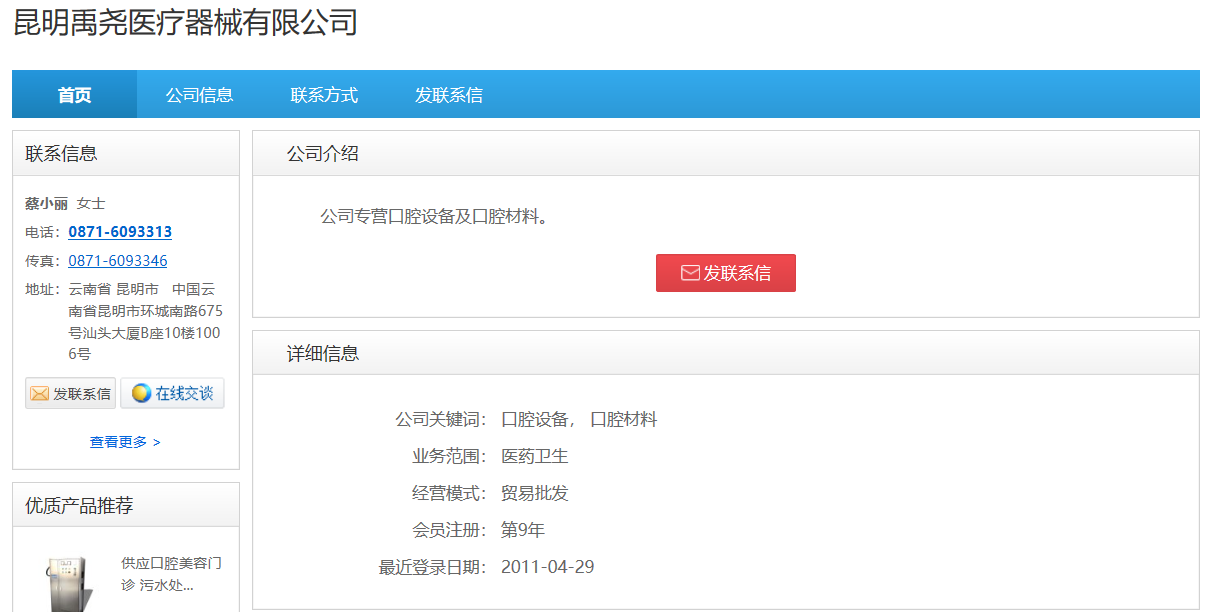1212x612 pixels.
Task: Click the 详细信息 section header
Action: [725, 353]
